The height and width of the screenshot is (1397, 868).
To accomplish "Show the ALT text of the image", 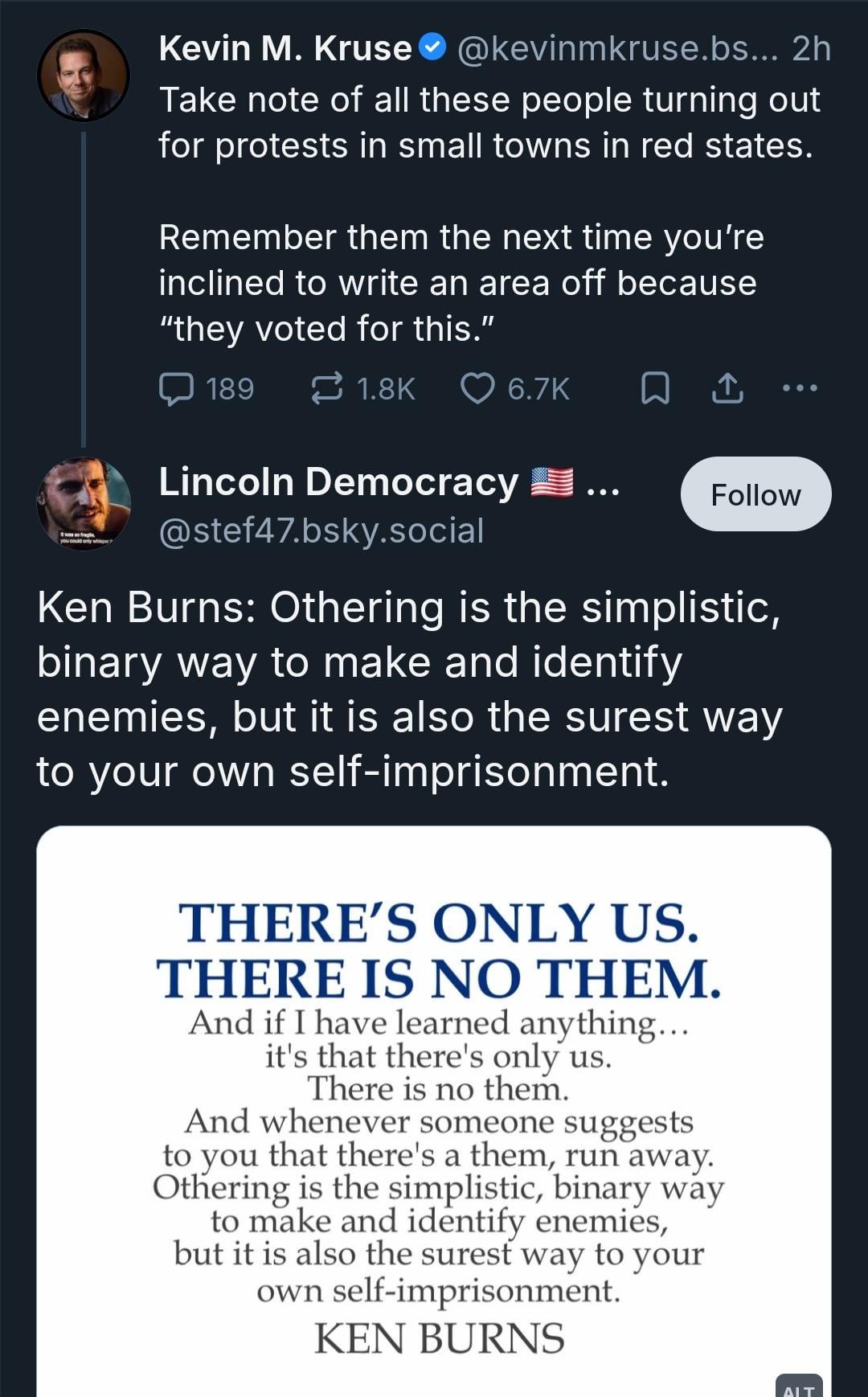I will click(799, 1387).
